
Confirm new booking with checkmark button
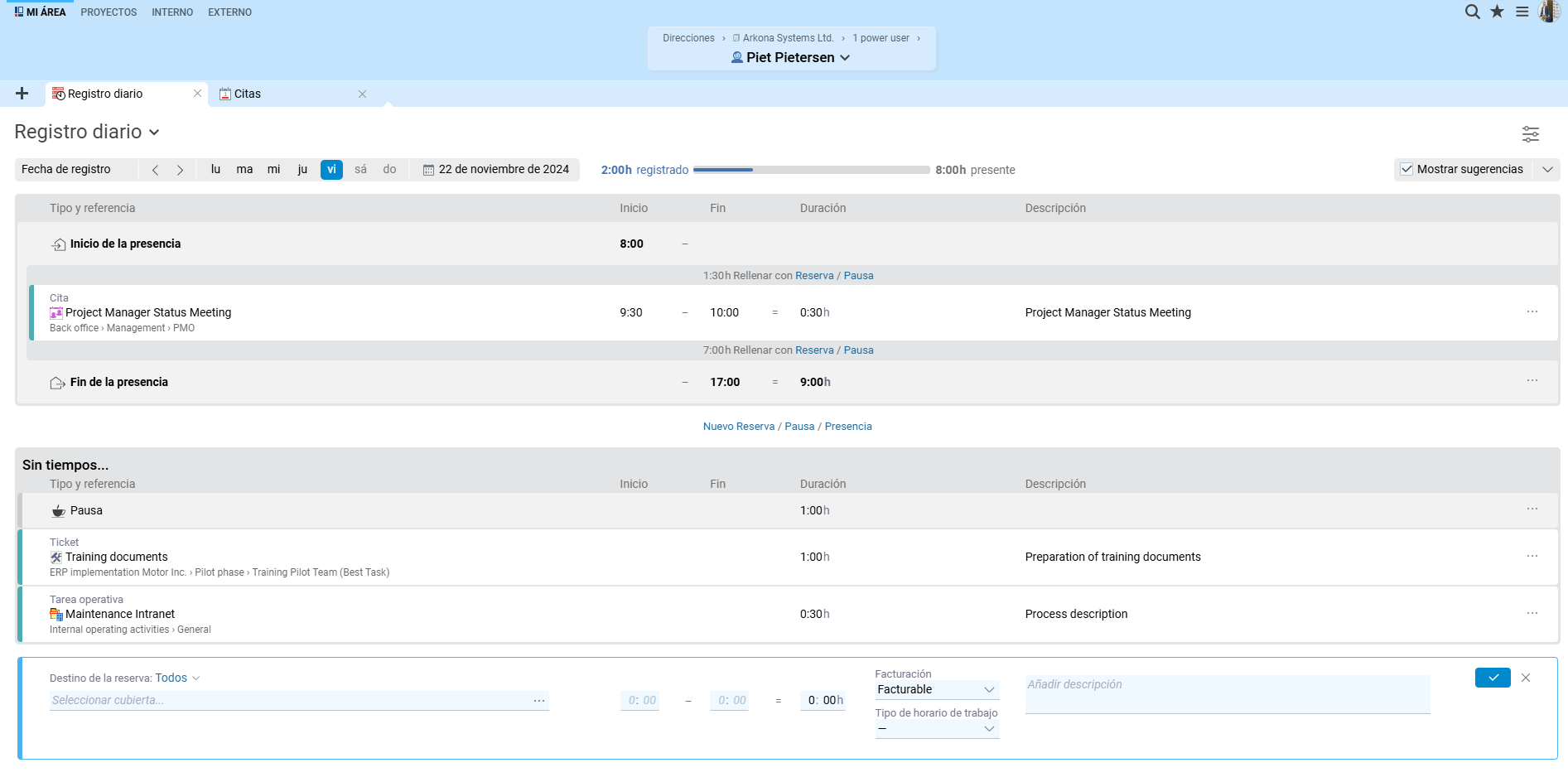(1493, 678)
